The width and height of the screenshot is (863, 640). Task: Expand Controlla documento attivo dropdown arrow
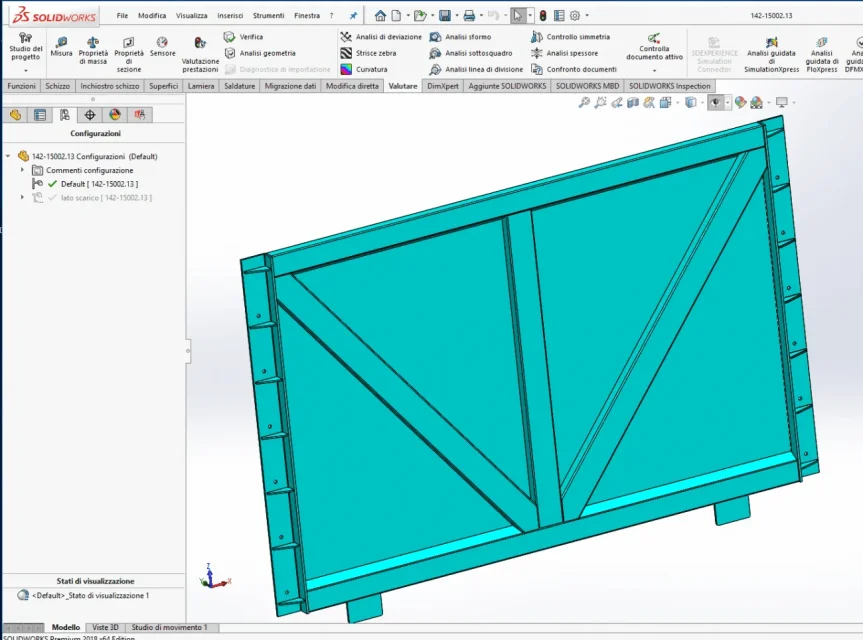(654, 70)
